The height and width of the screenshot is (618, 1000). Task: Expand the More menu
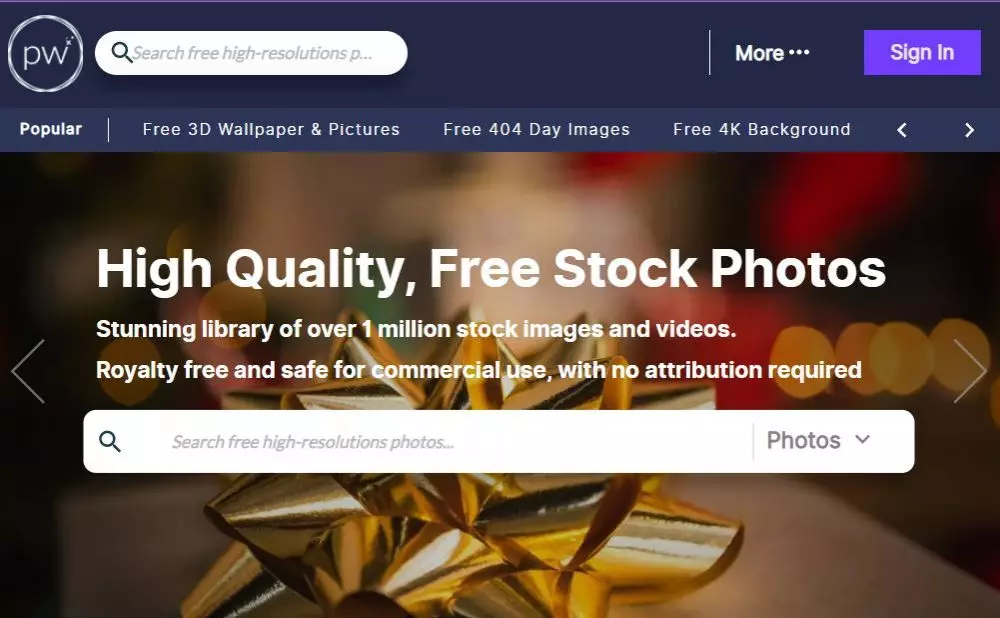coord(772,53)
